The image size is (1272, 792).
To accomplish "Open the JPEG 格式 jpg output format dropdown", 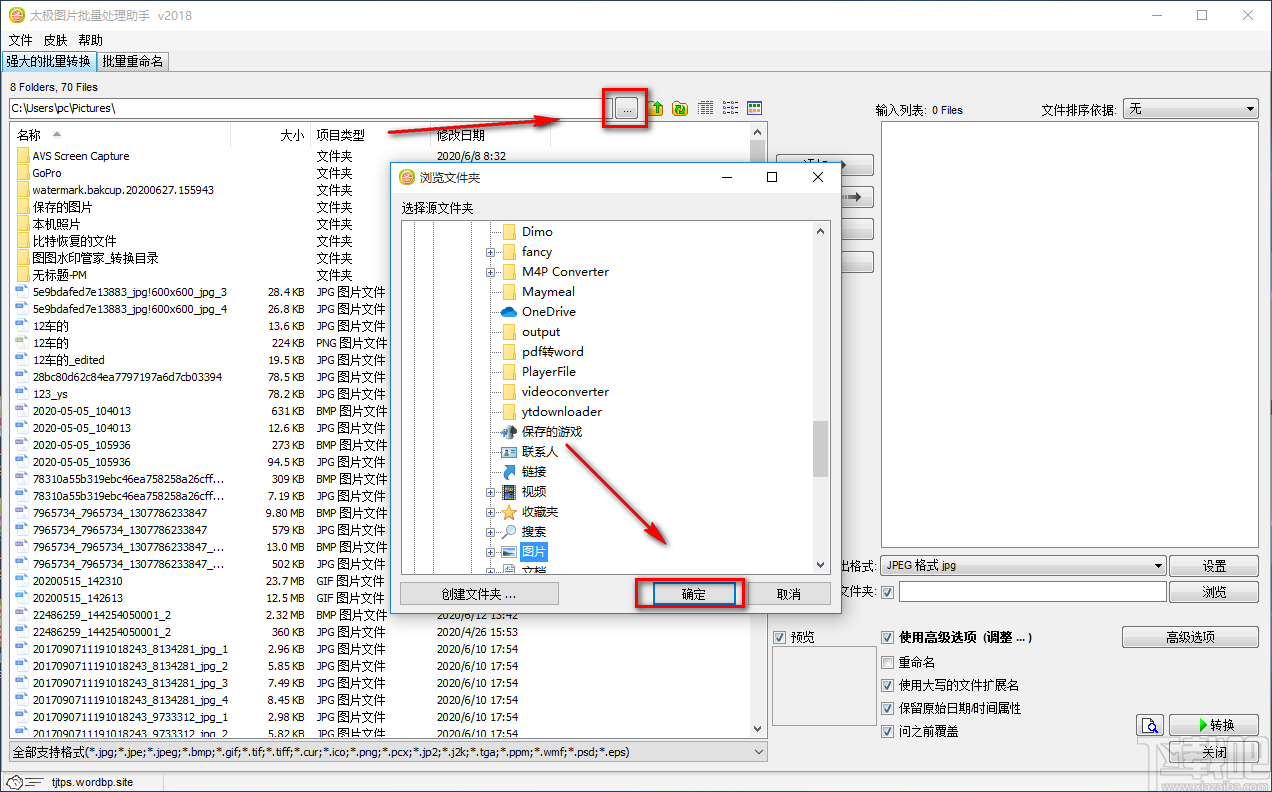I will click(x=1023, y=566).
